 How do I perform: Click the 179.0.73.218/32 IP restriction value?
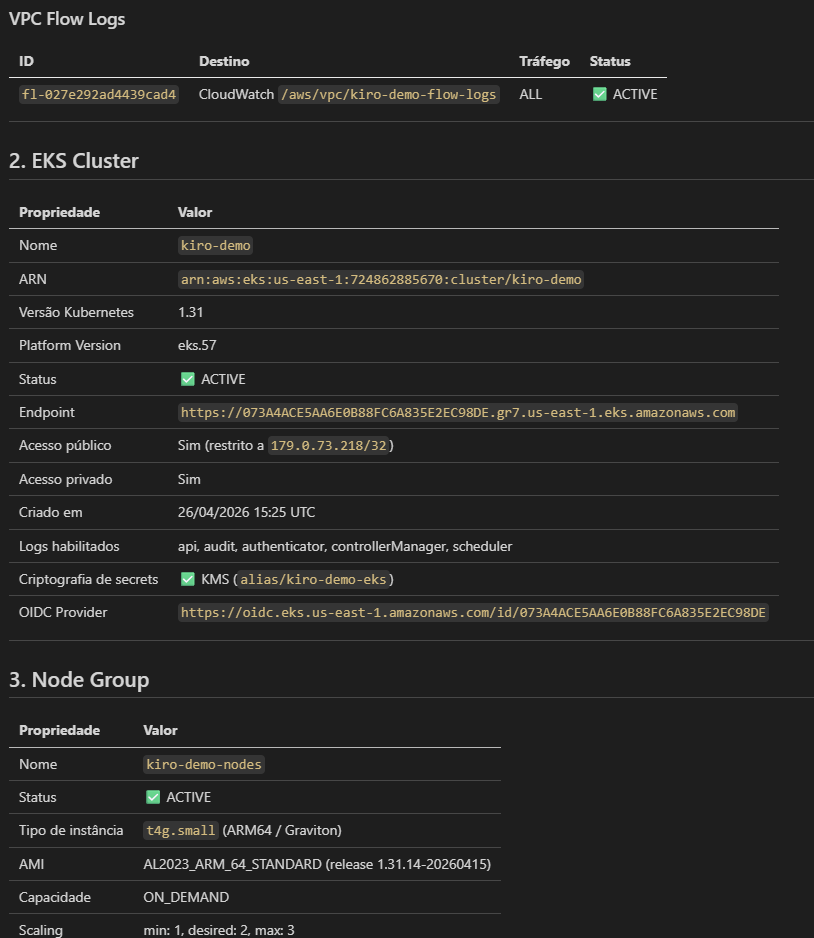click(x=328, y=445)
